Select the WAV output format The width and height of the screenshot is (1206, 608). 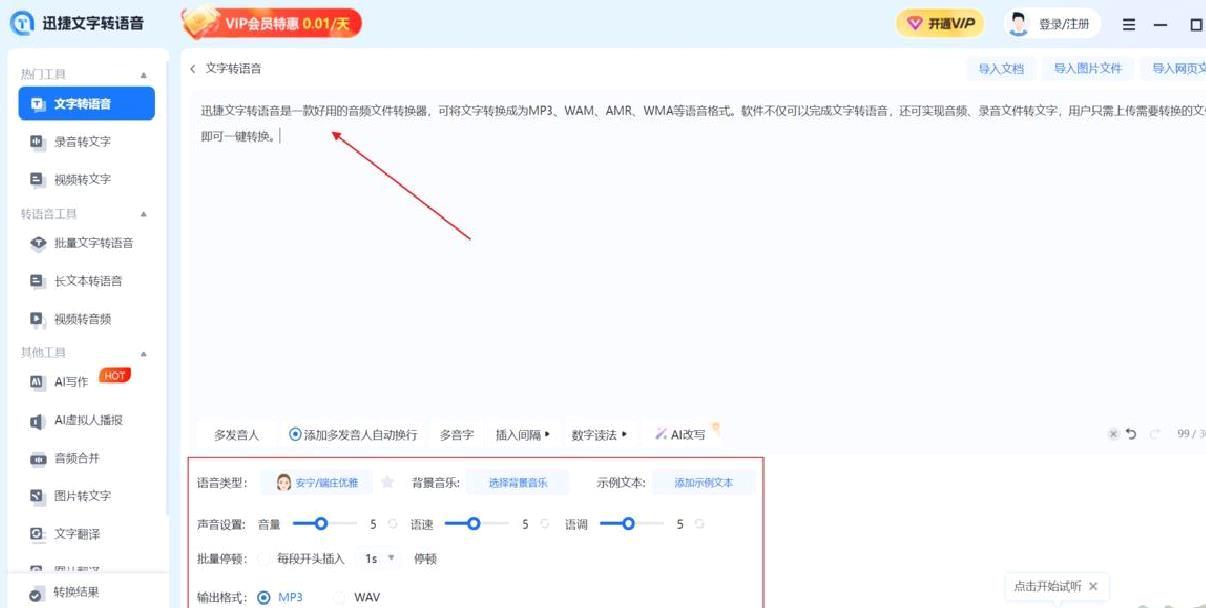pyautogui.click(x=339, y=597)
